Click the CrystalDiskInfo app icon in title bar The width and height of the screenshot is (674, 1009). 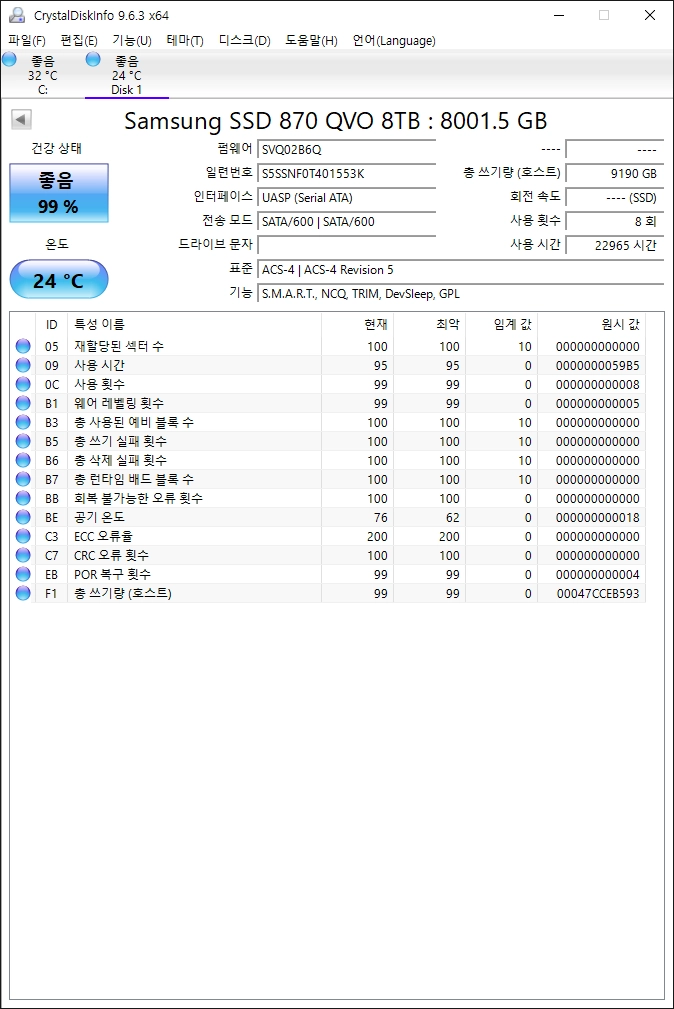click(x=17, y=15)
